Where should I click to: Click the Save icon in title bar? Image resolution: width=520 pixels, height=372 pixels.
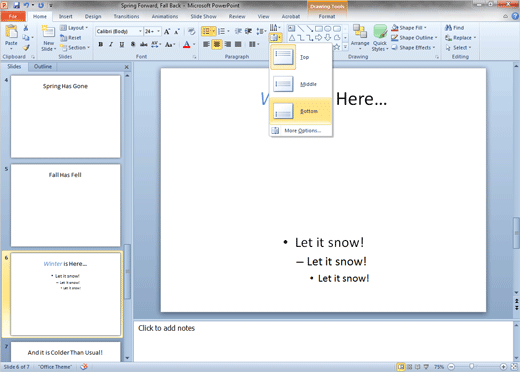[16, 5]
